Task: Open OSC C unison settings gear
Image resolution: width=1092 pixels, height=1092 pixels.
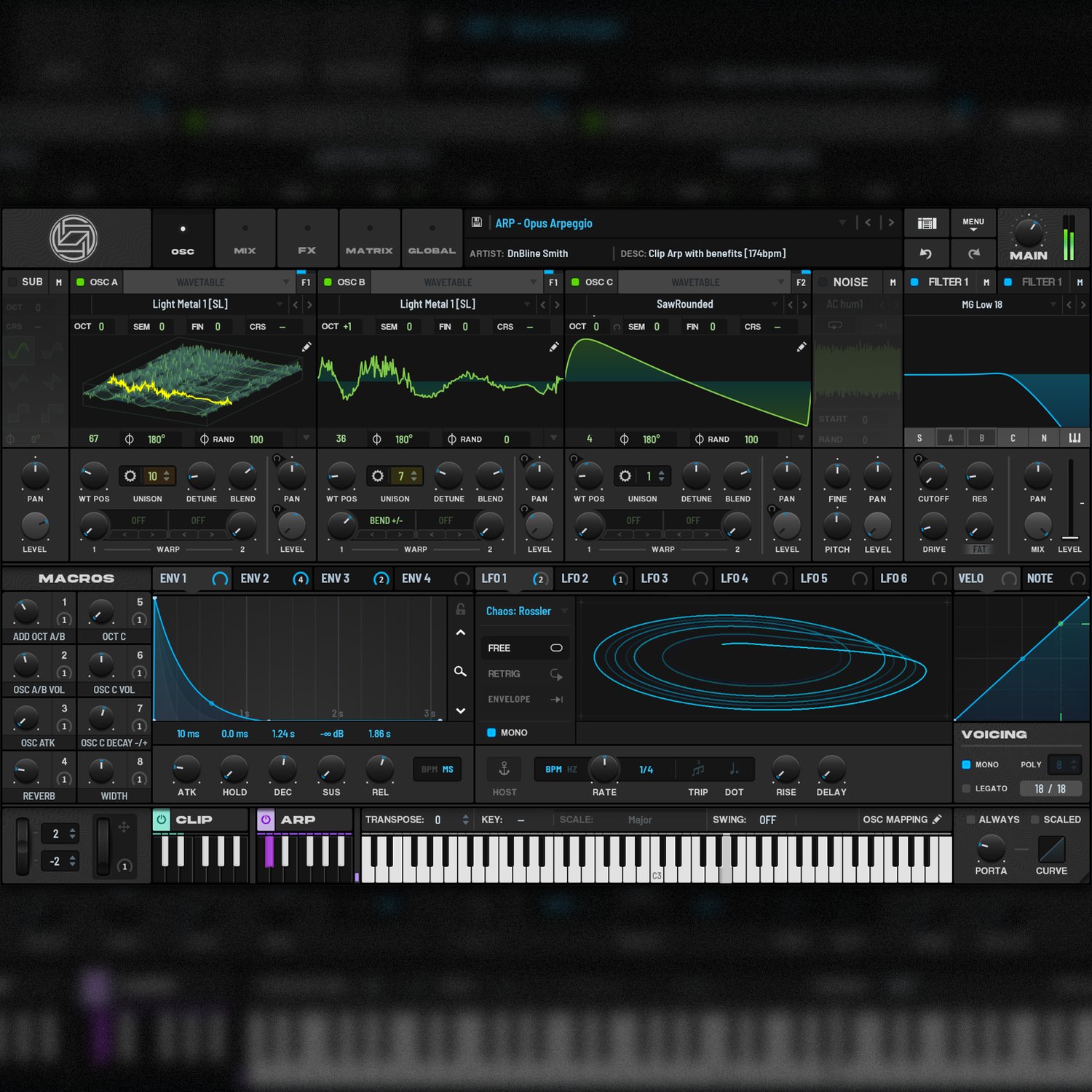Action: tap(625, 476)
